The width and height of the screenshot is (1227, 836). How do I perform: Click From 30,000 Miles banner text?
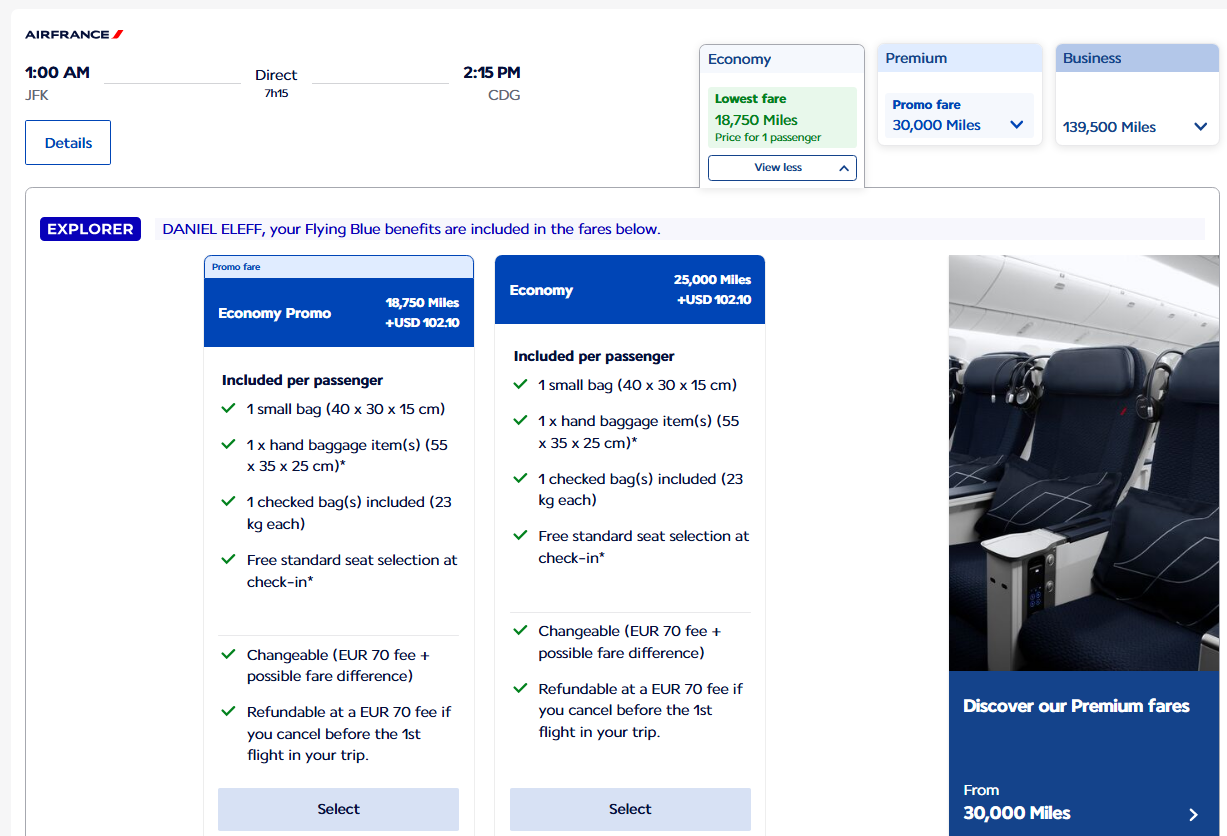pos(1016,802)
